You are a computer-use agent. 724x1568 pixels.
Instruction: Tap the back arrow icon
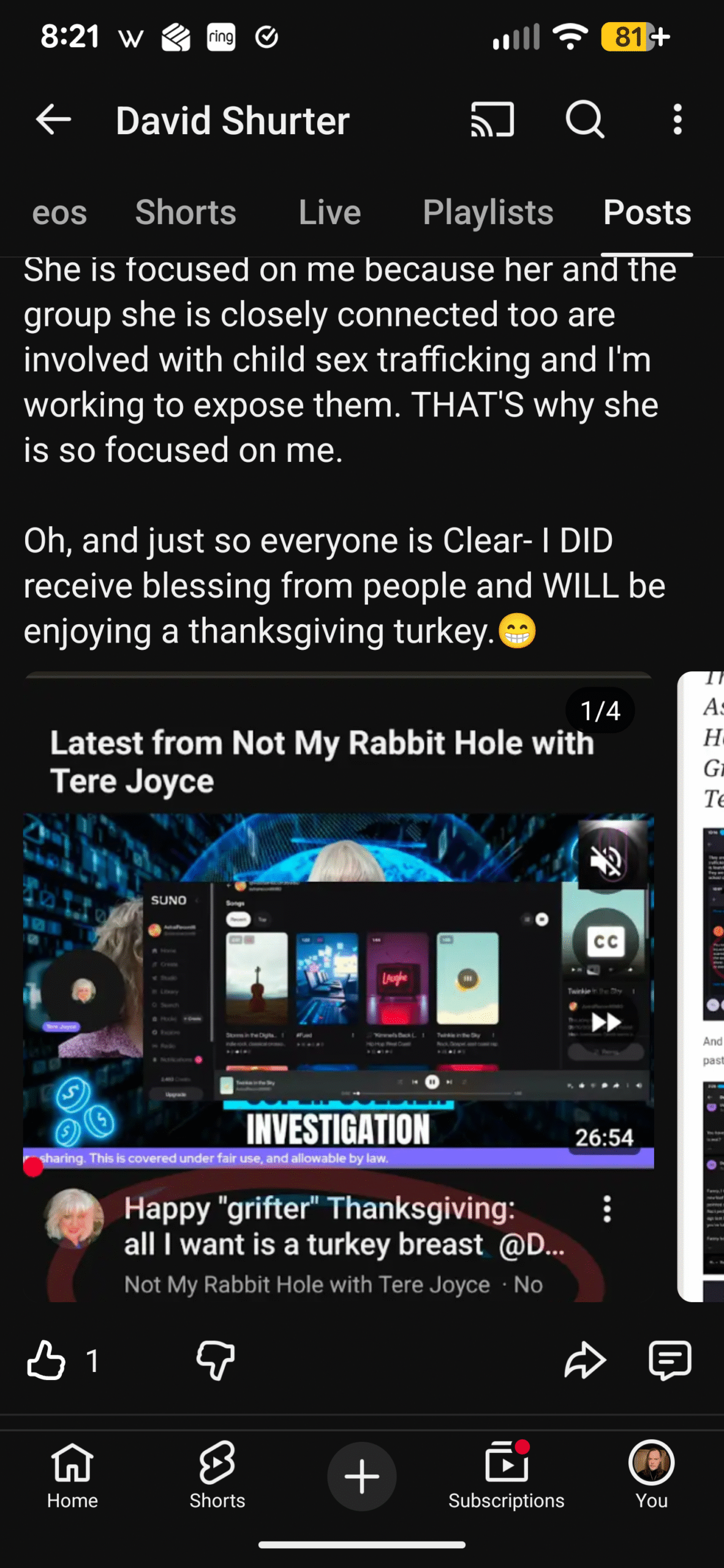tap(53, 119)
